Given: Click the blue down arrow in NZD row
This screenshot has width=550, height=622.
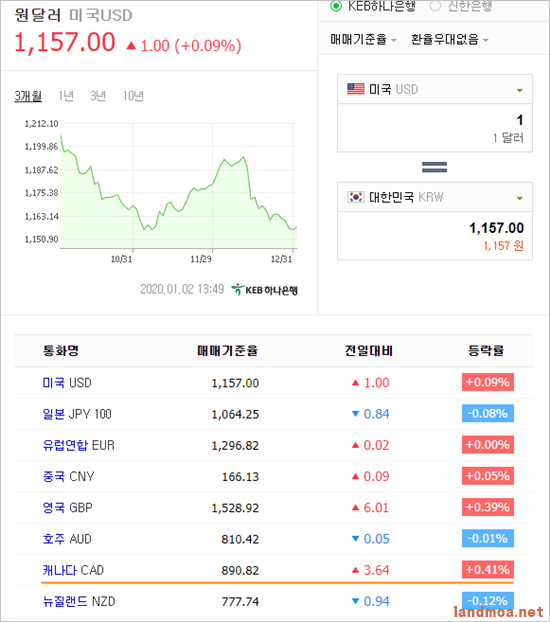Looking at the screenshot, I should click(x=356, y=601).
